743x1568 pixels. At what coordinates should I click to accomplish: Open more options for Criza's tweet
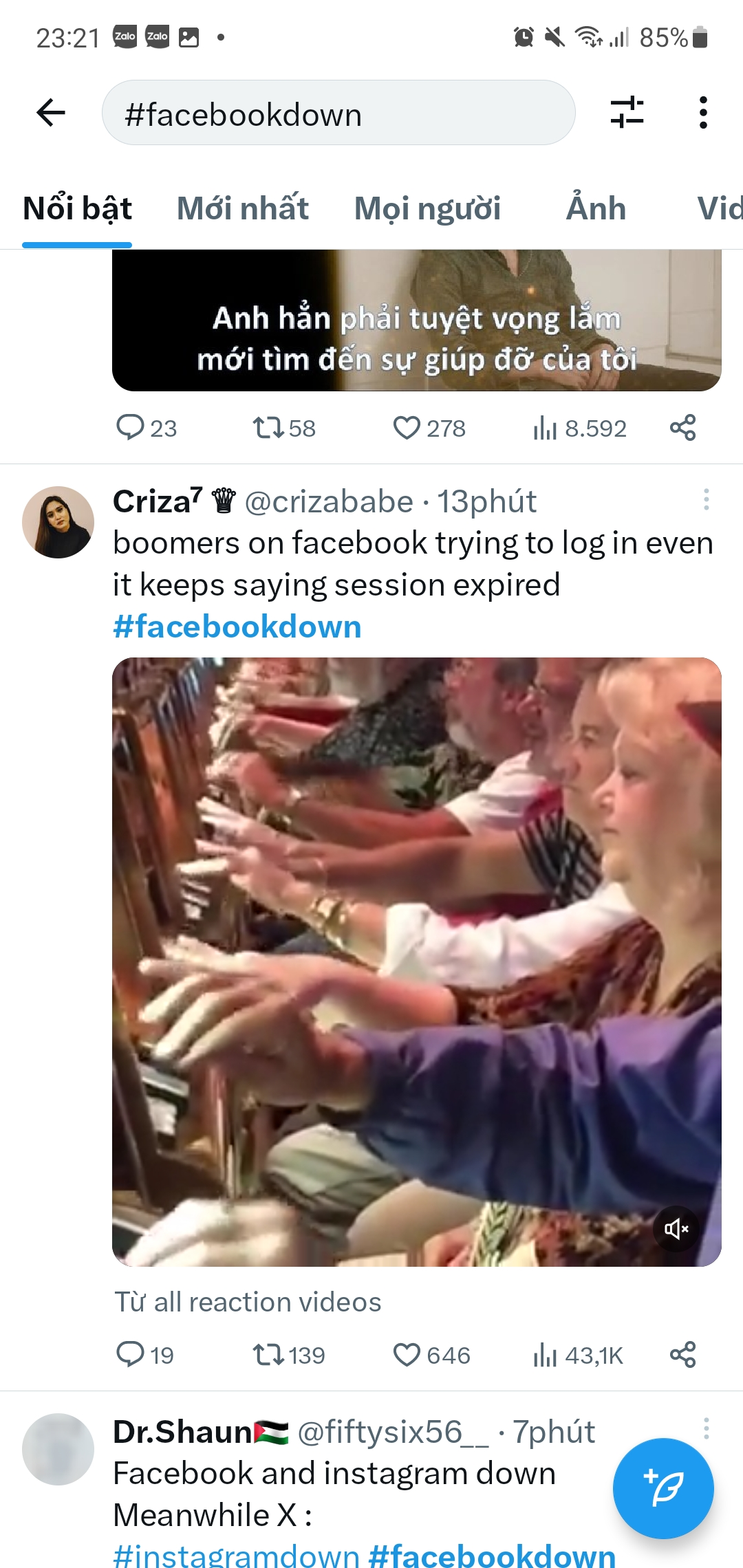(x=706, y=500)
